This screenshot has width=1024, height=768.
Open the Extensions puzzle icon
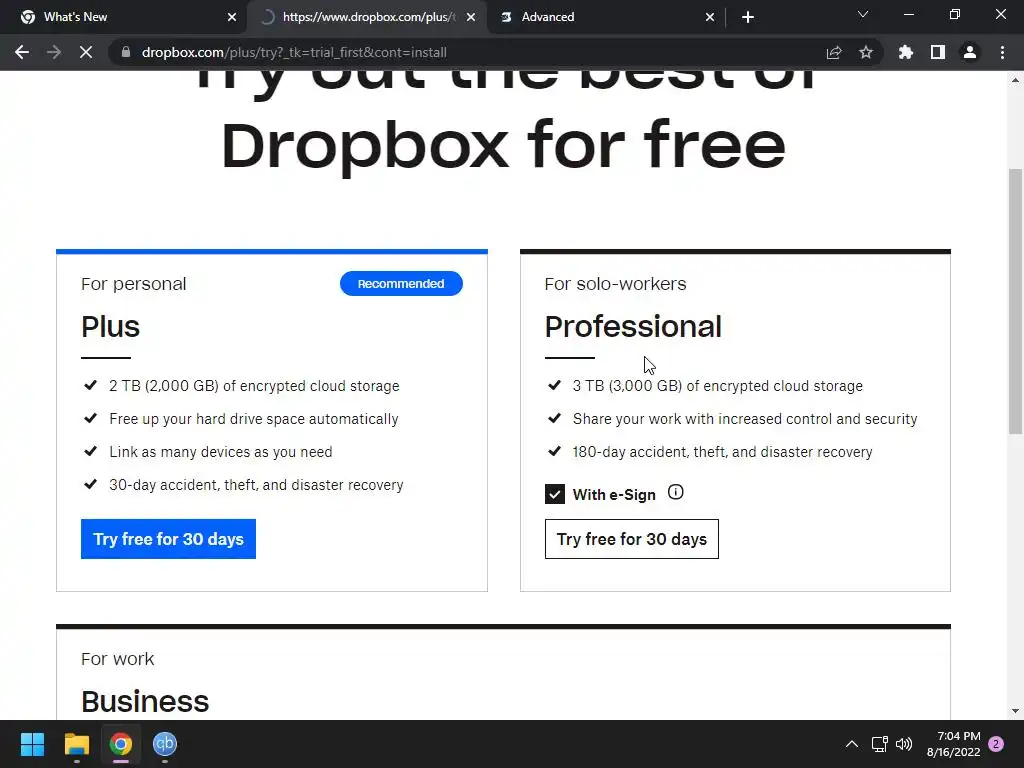(x=906, y=52)
